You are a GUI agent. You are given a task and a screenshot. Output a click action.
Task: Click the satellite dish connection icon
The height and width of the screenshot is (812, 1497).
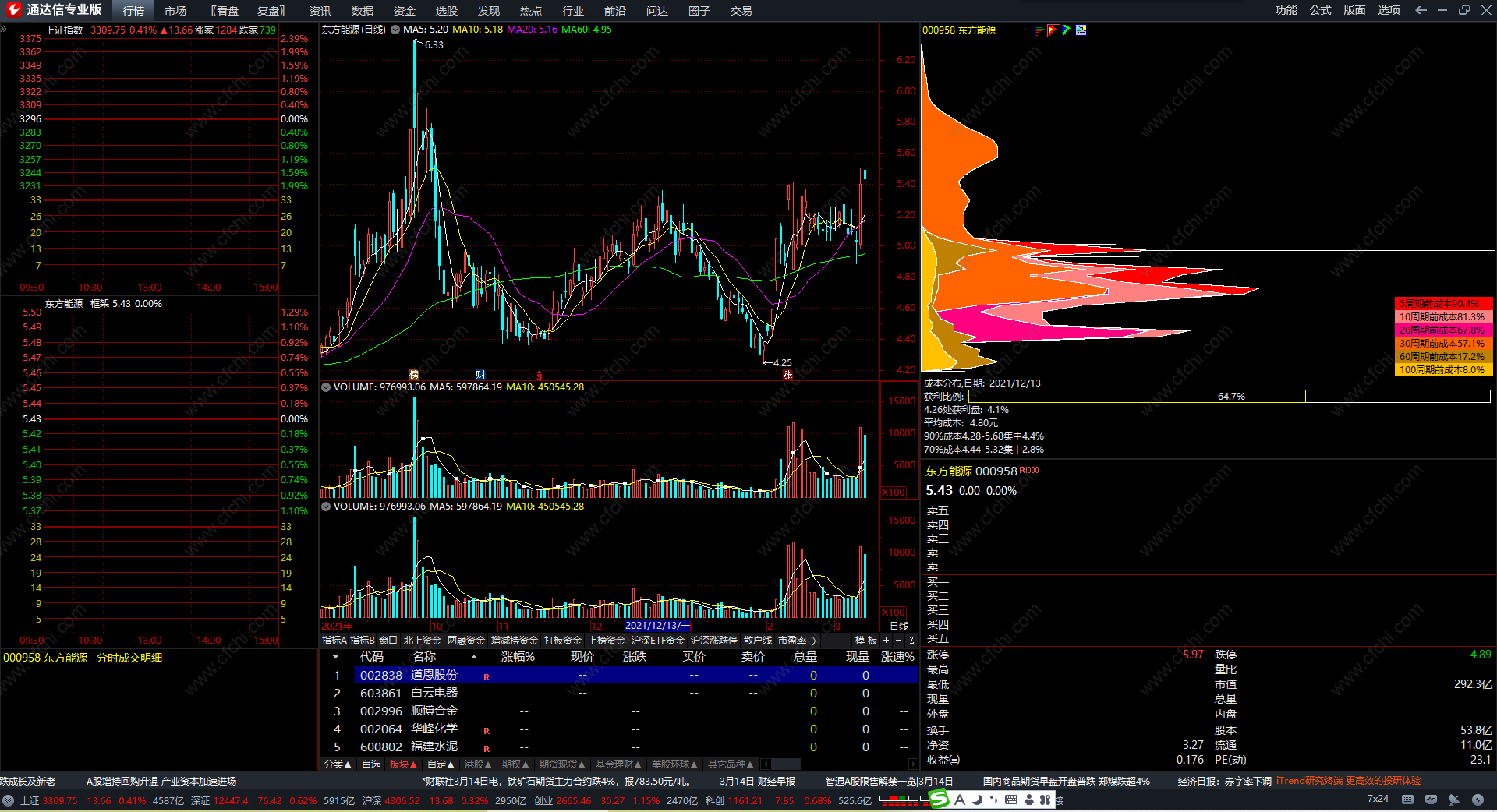pyautogui.click(x=1454, y=800)
